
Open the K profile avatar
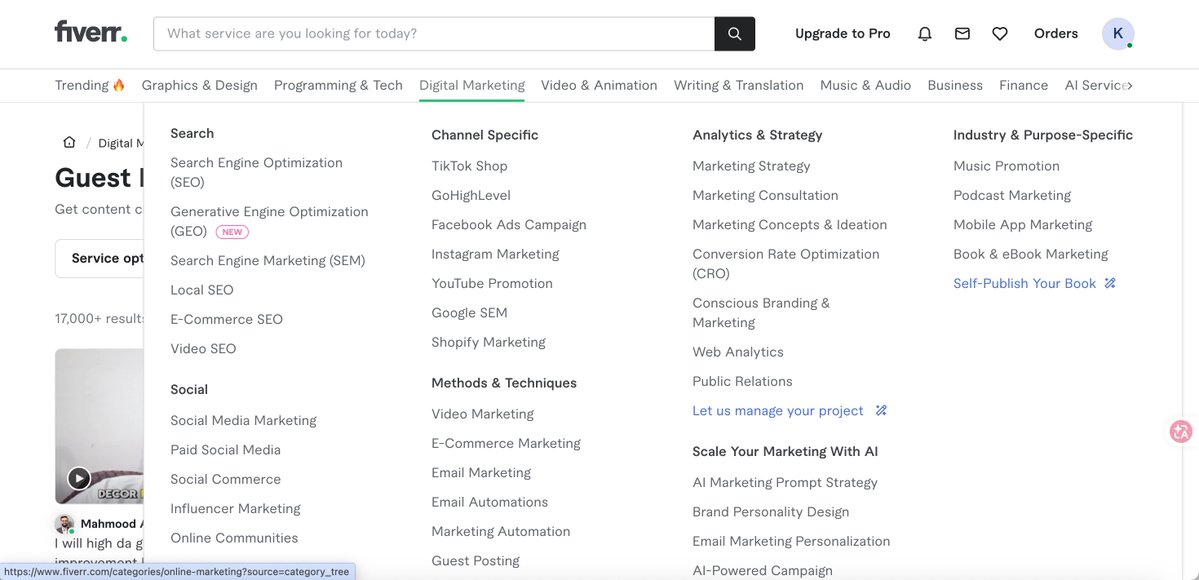[1118, 34]
